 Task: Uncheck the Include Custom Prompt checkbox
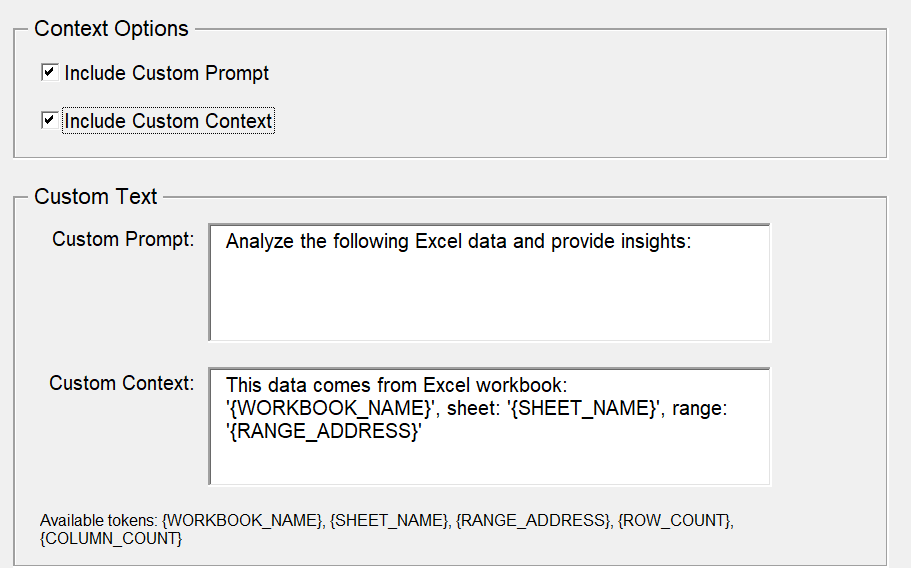[x=48, y=73]
